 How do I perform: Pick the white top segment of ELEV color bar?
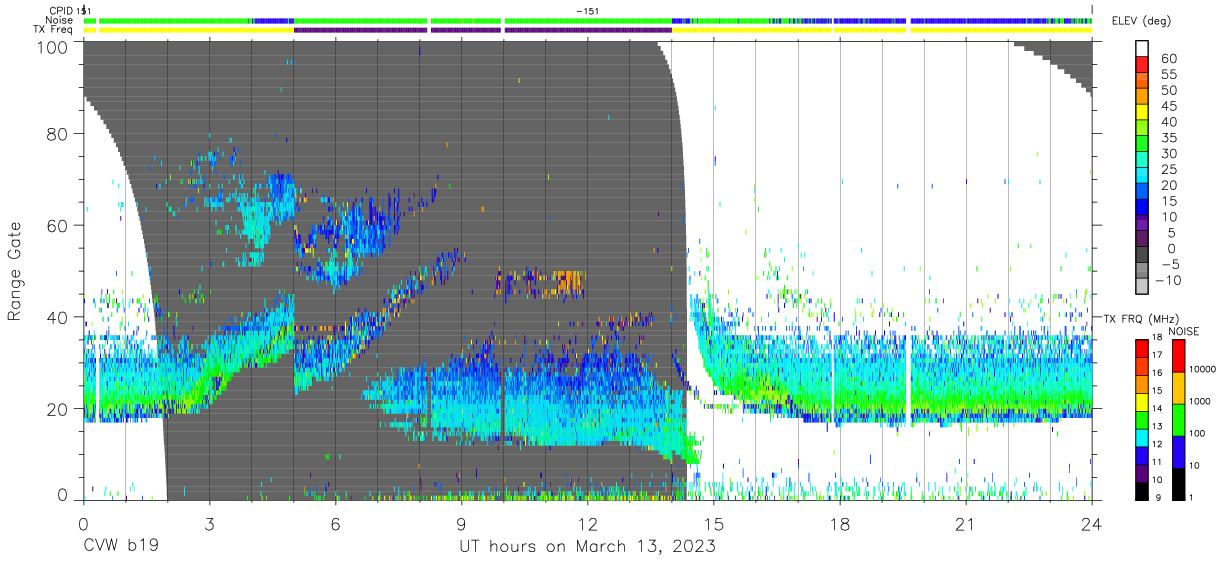(x=1143, y=48)
